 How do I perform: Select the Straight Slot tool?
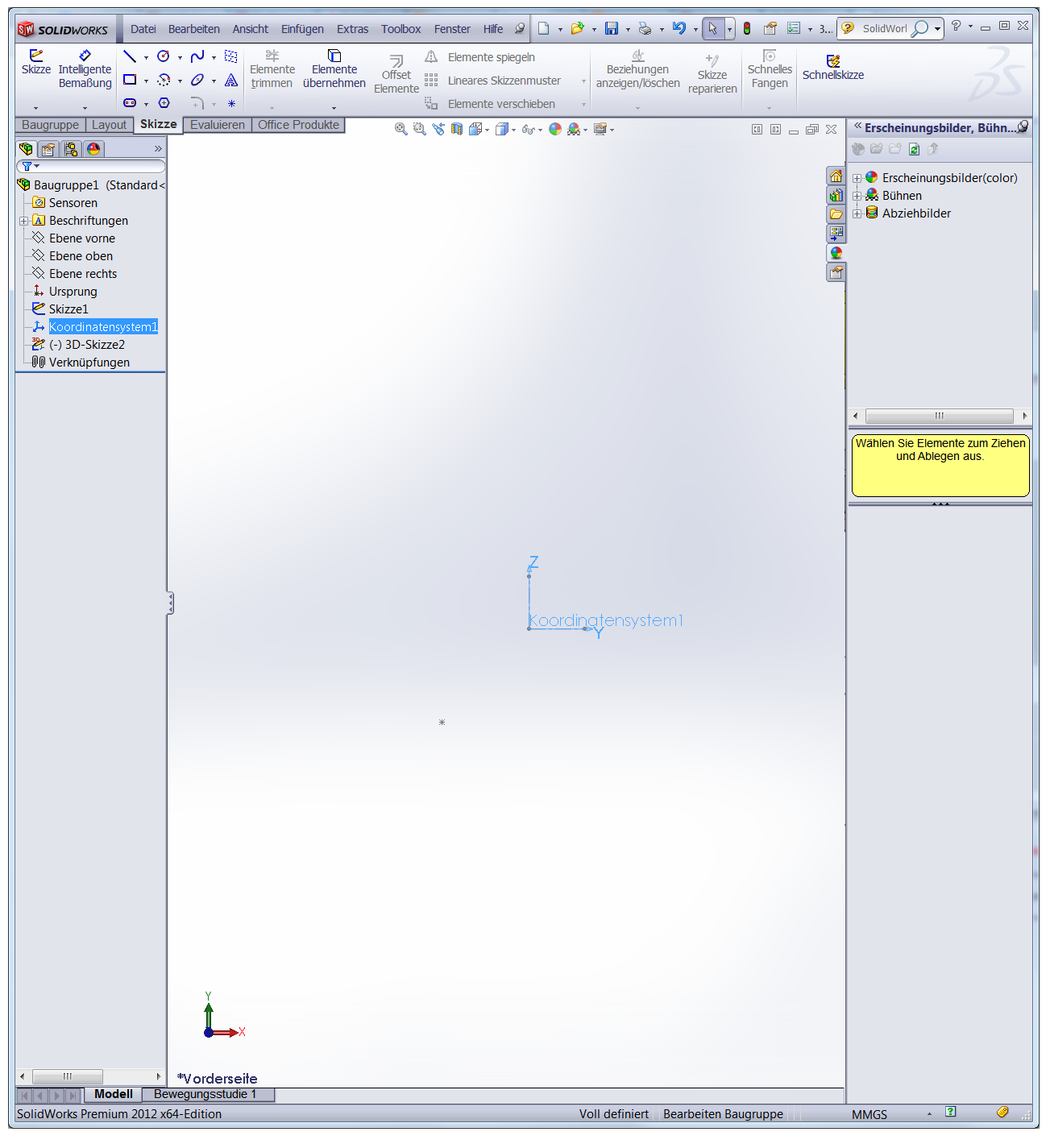130,103
